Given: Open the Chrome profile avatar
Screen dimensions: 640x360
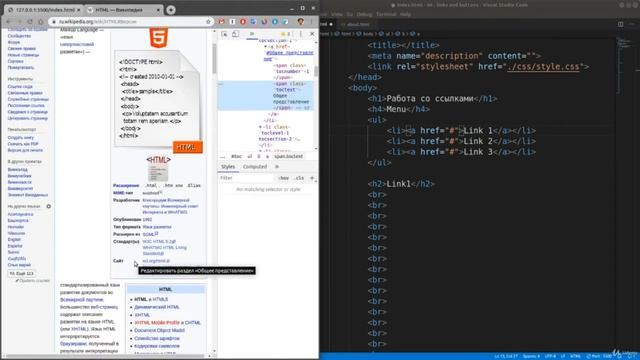Looking at the screenshot, I should [301, 22].
